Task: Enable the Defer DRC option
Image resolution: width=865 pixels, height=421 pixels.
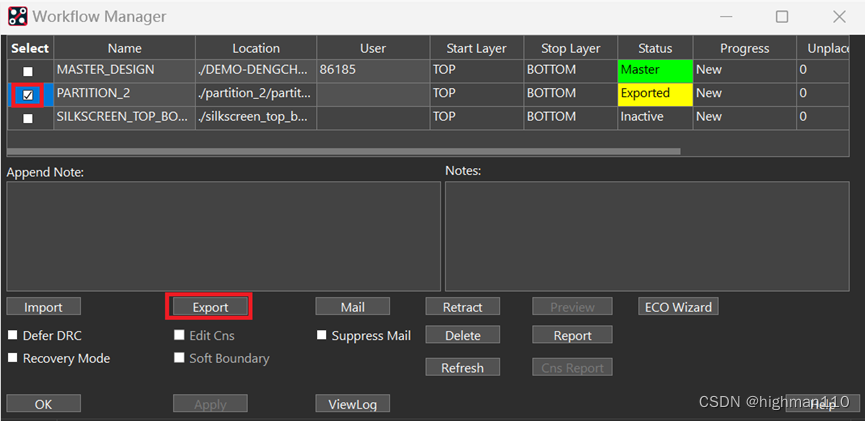Action: click(x=14, y=336)
